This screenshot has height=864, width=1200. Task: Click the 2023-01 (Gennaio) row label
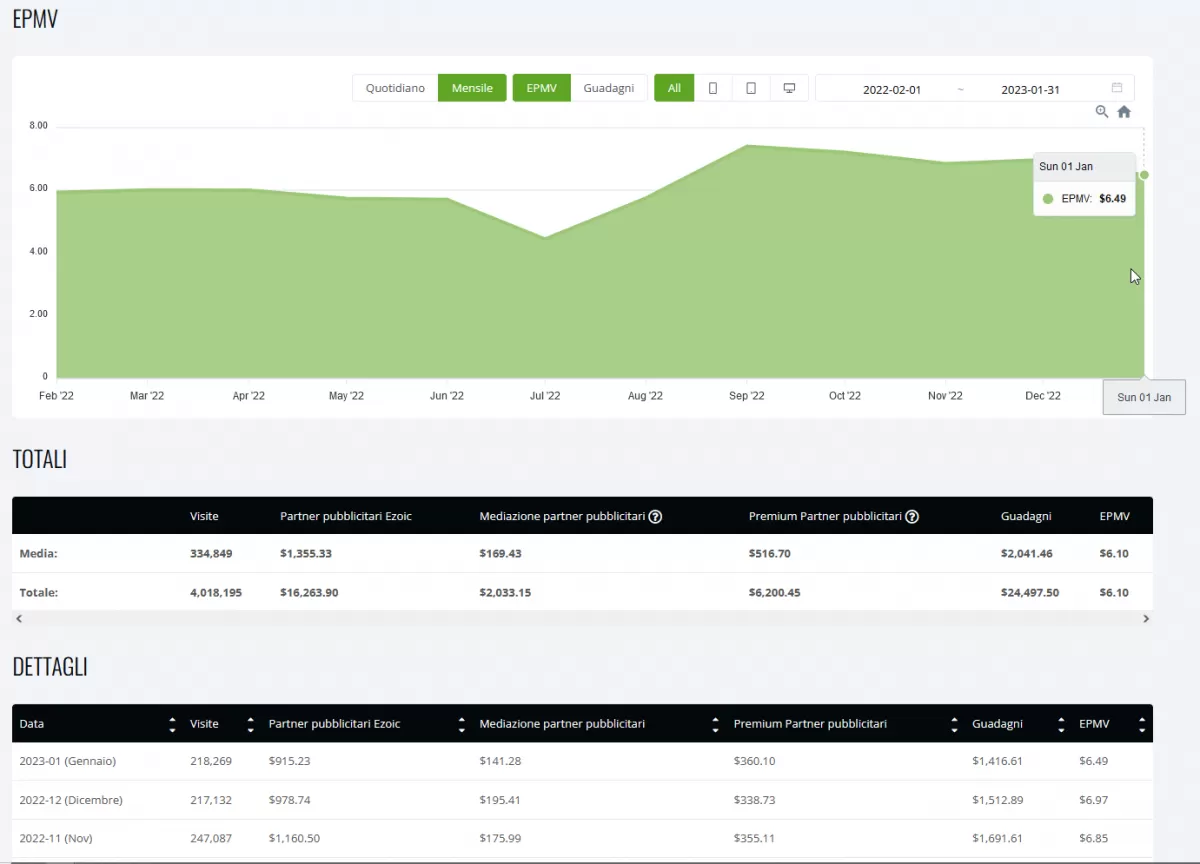point(68,762)
